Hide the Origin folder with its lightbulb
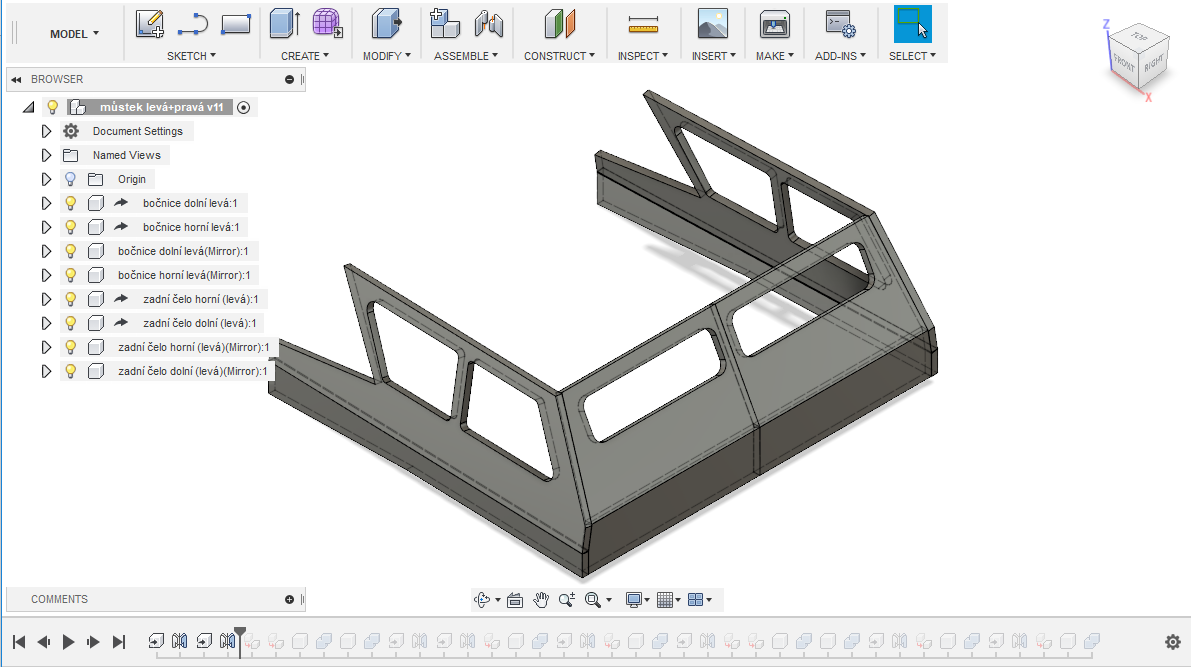 (70, 179)
